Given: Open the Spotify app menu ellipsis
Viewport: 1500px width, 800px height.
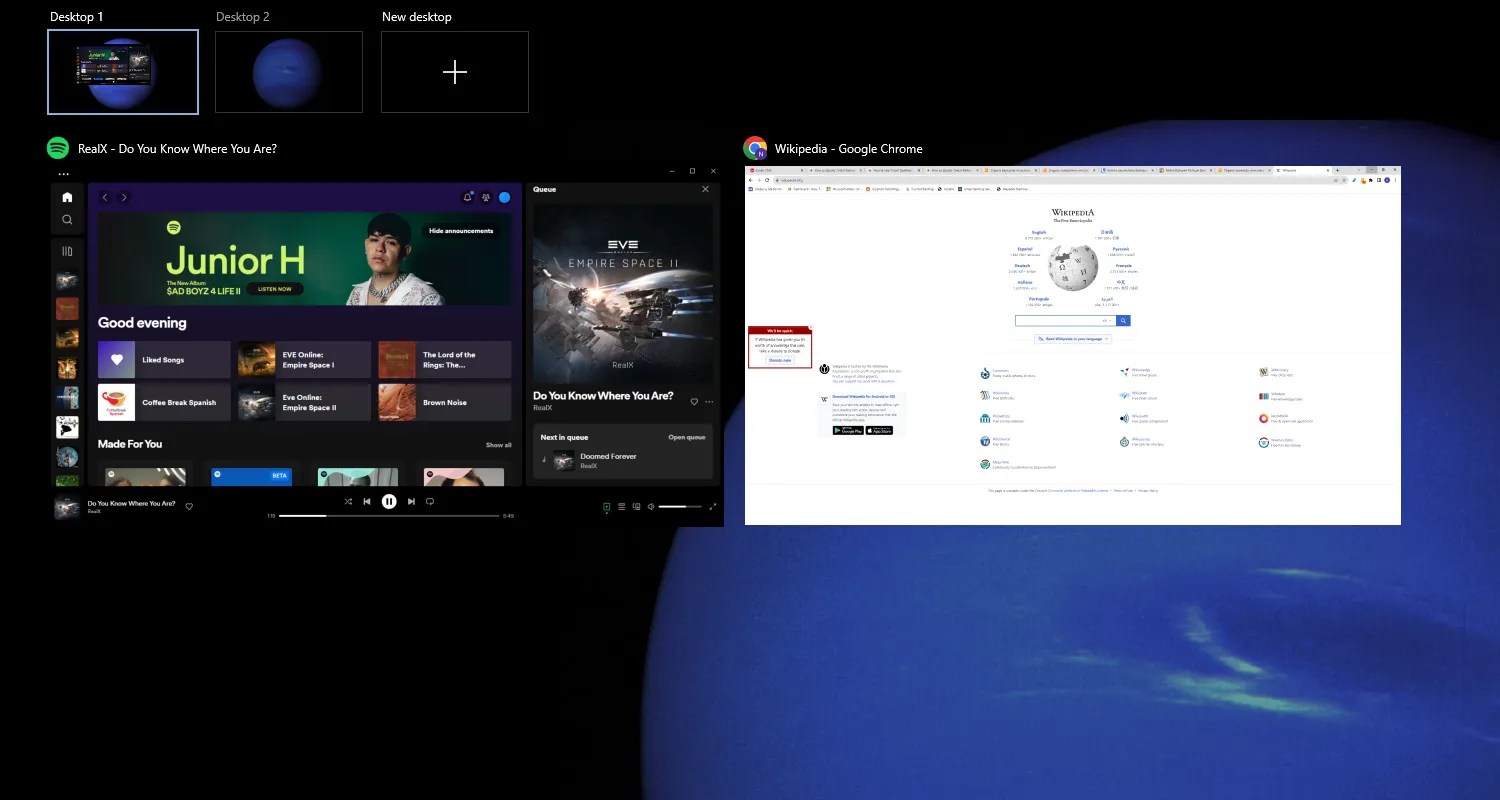Looking at the screenshot, I should (64, 172).
